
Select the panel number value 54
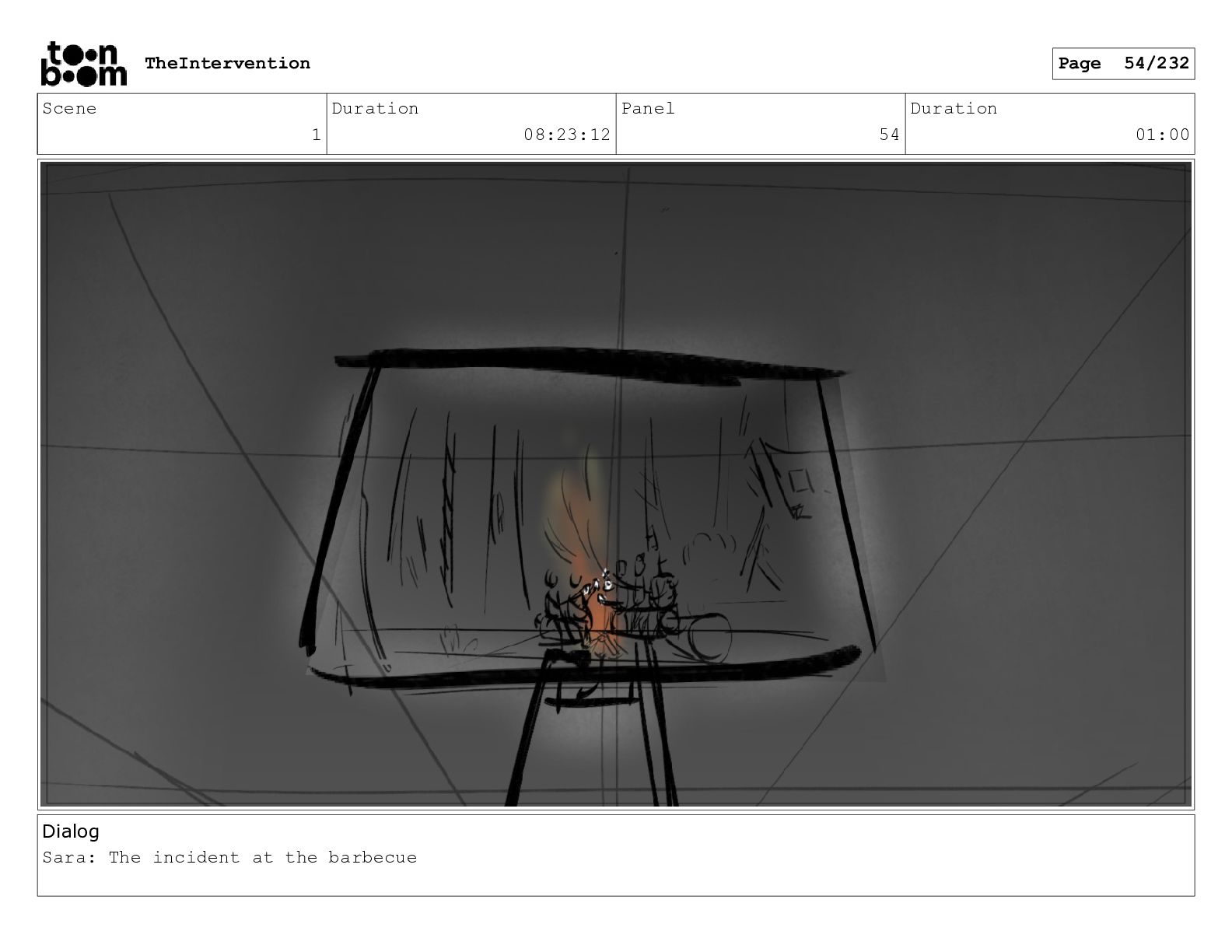pyautogui.click(x=889, y=135)
